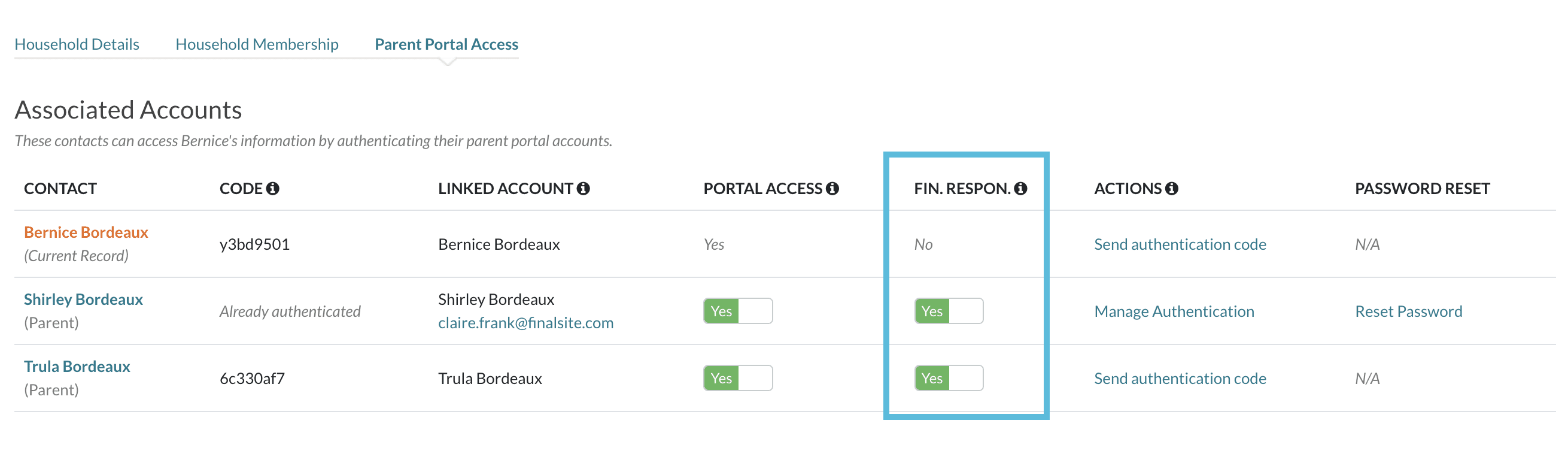
Task: Select the Parent Portal Access tab
Action: (446, 44)
